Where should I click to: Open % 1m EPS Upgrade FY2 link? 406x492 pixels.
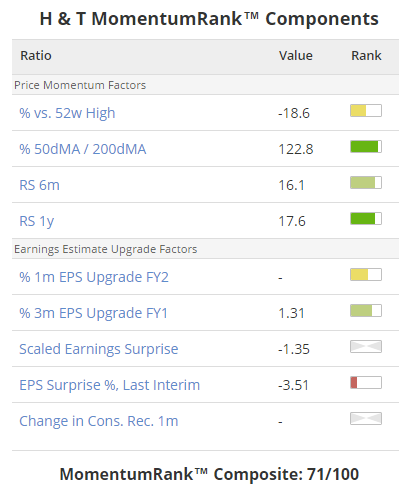point(94,277)
